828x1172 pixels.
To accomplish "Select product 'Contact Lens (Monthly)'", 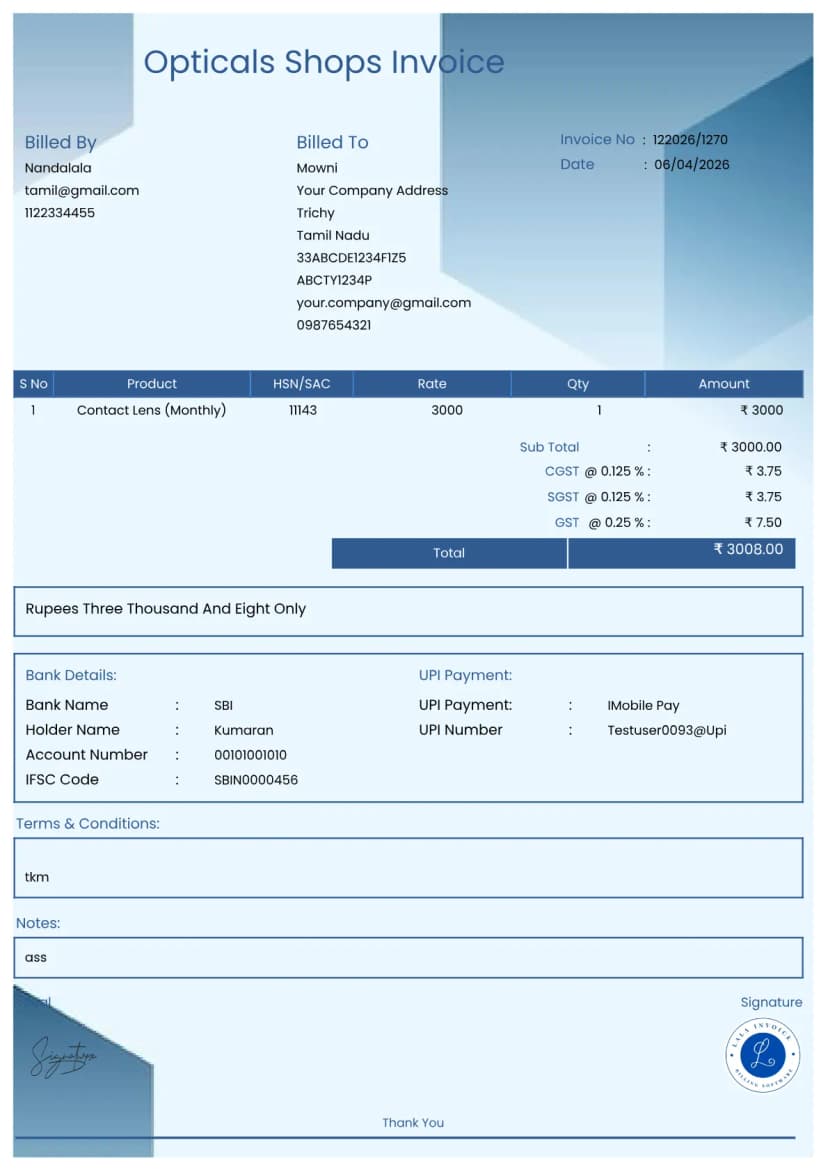I will tap(151, 410).
